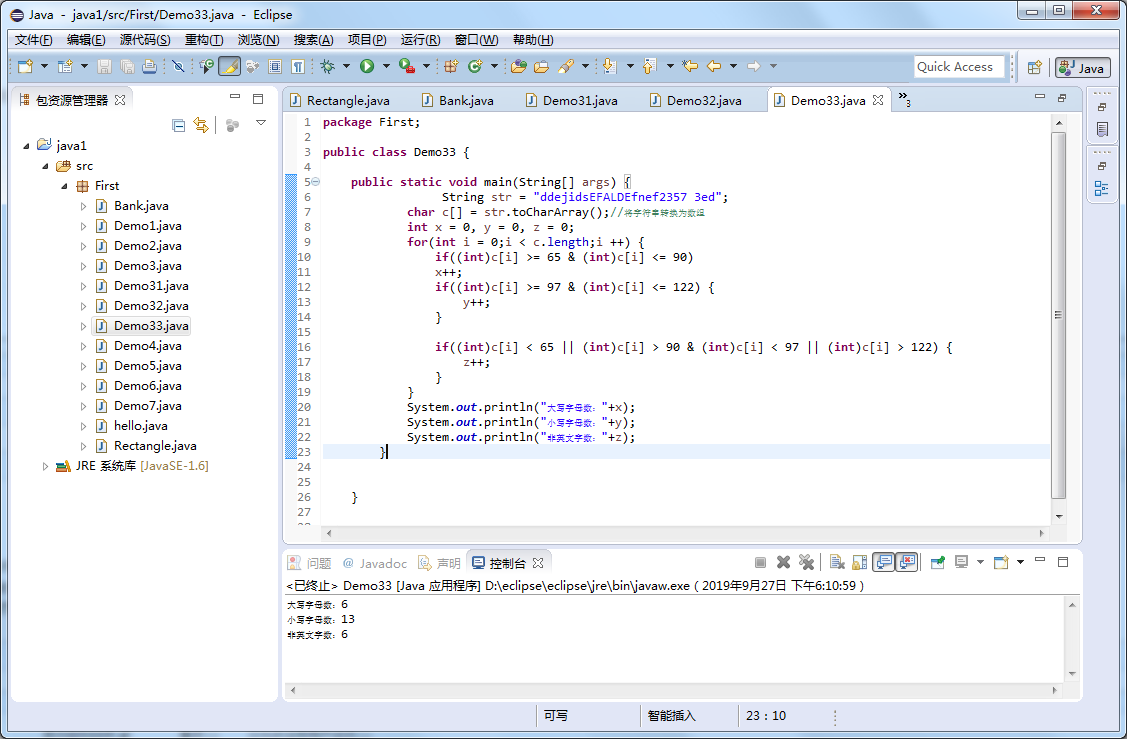Viewport: 1127px width, 739px height.
Task: Remove All Terminated Launches in console
Action: pyautogui.click(x=806, y=562)
